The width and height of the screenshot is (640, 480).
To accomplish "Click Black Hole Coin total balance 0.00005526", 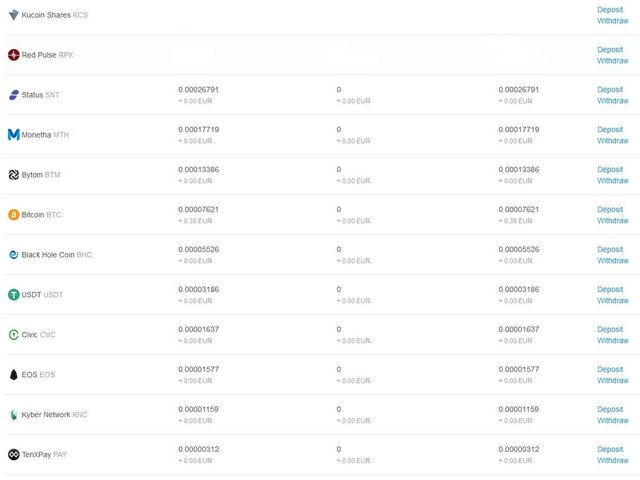I will (x=519, y=250).
